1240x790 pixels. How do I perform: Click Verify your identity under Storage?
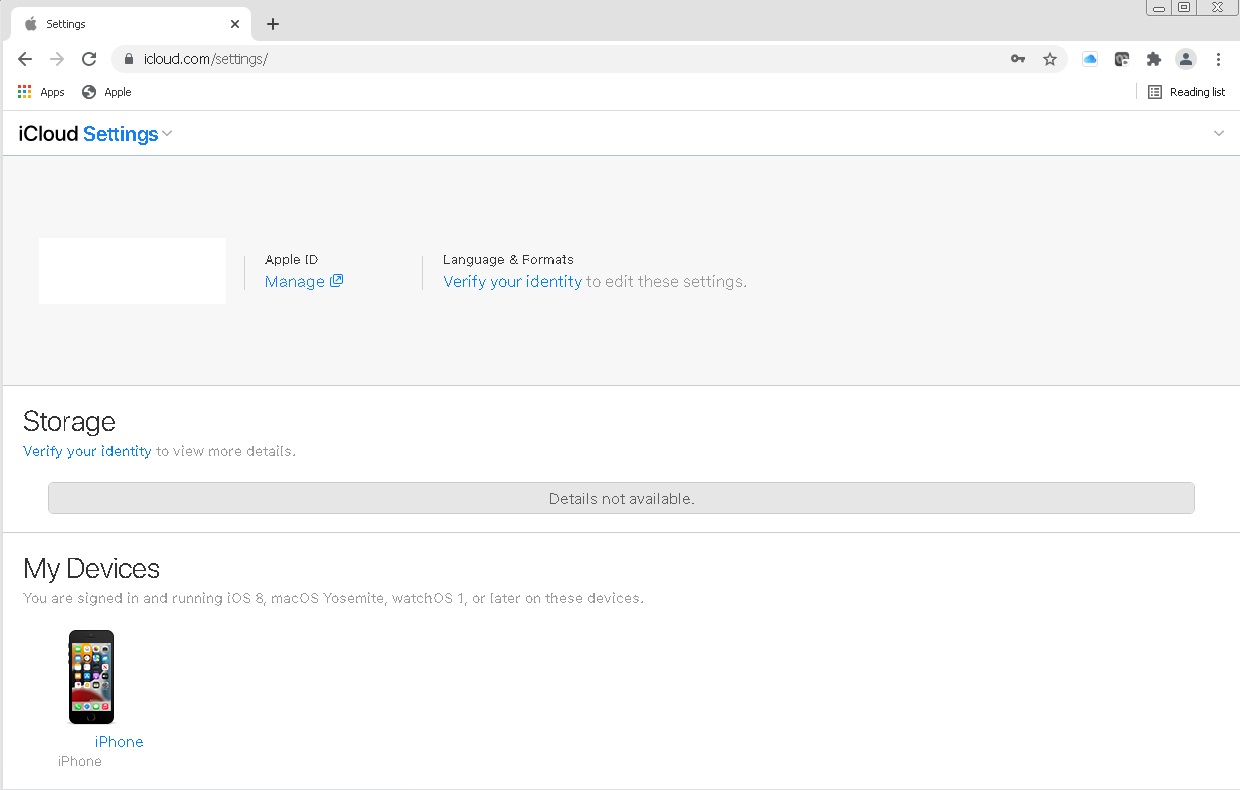pos(87,451)
